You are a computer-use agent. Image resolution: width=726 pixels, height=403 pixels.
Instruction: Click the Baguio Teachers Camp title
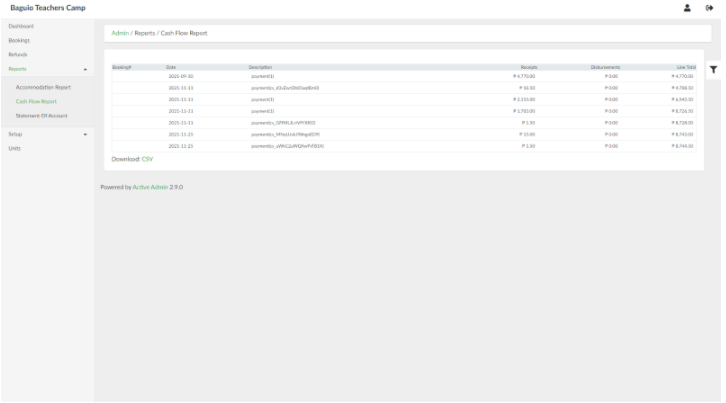pos(47,8)
